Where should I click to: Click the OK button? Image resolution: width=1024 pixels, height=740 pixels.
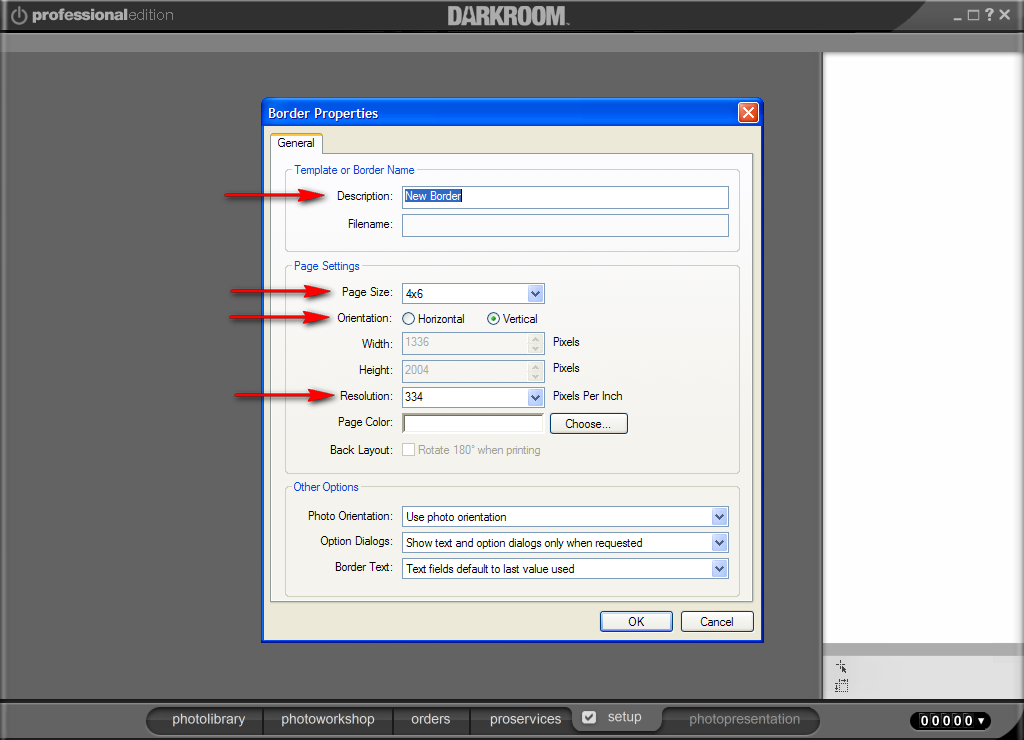coord(636,622)
